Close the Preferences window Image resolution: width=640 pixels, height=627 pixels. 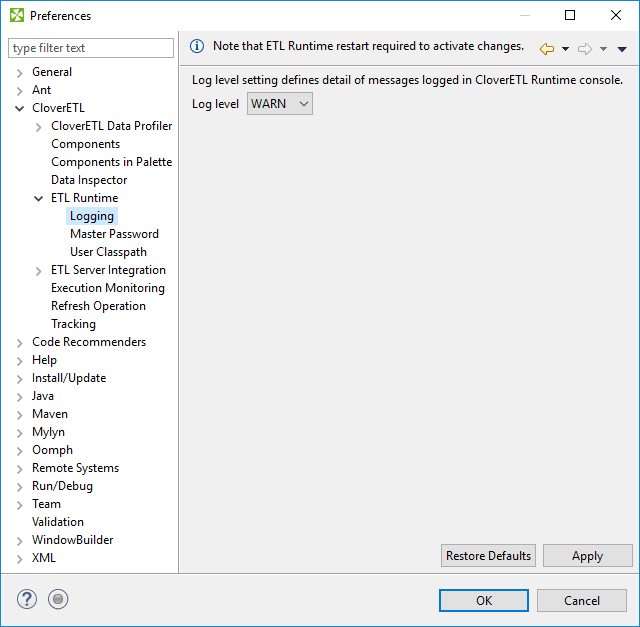click(x=616, y=16)
